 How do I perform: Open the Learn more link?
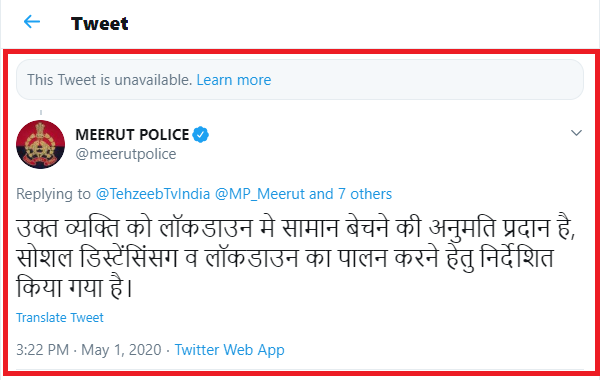click(234, 80)
